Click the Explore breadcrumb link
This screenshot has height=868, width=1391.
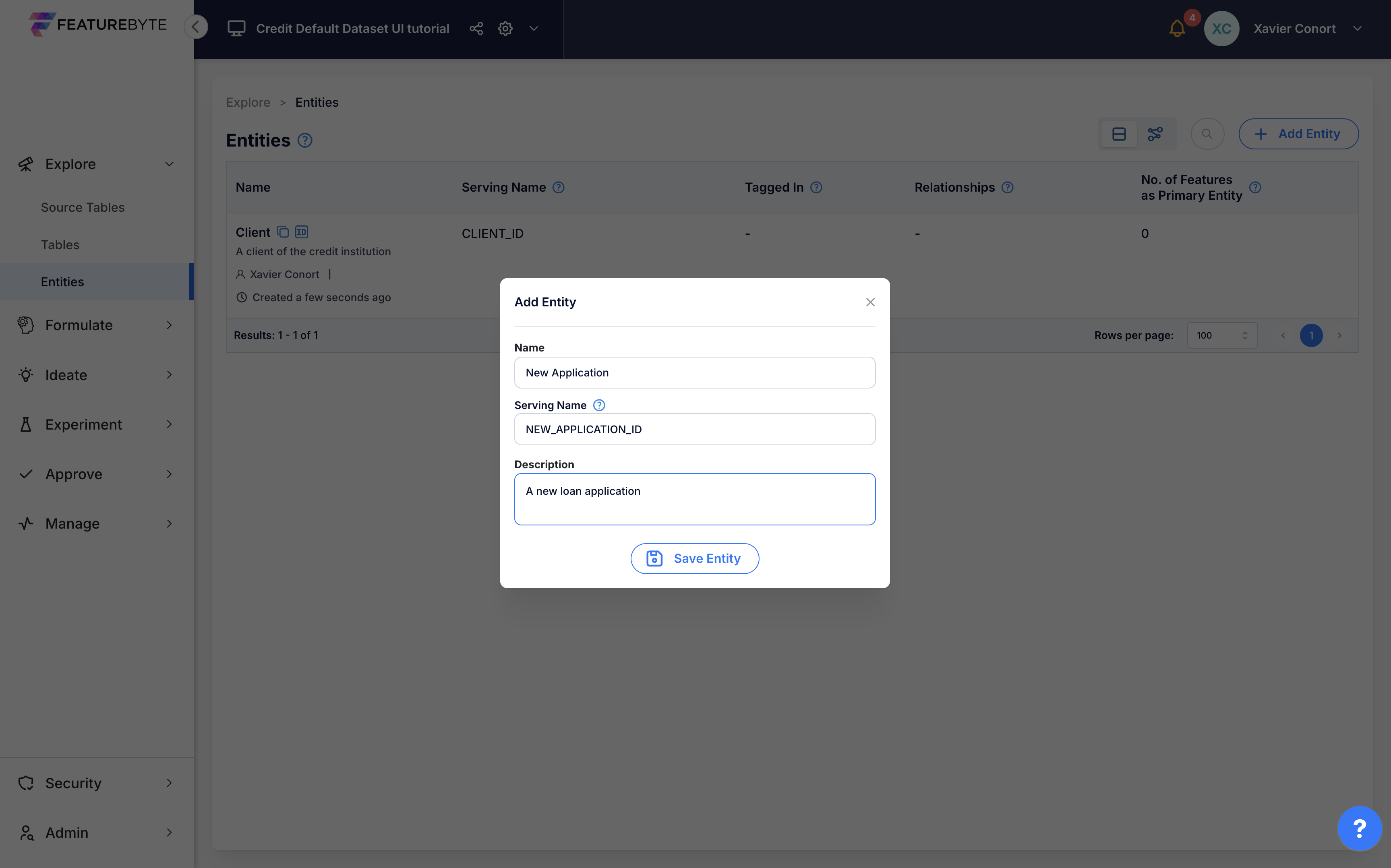[247, 102]
